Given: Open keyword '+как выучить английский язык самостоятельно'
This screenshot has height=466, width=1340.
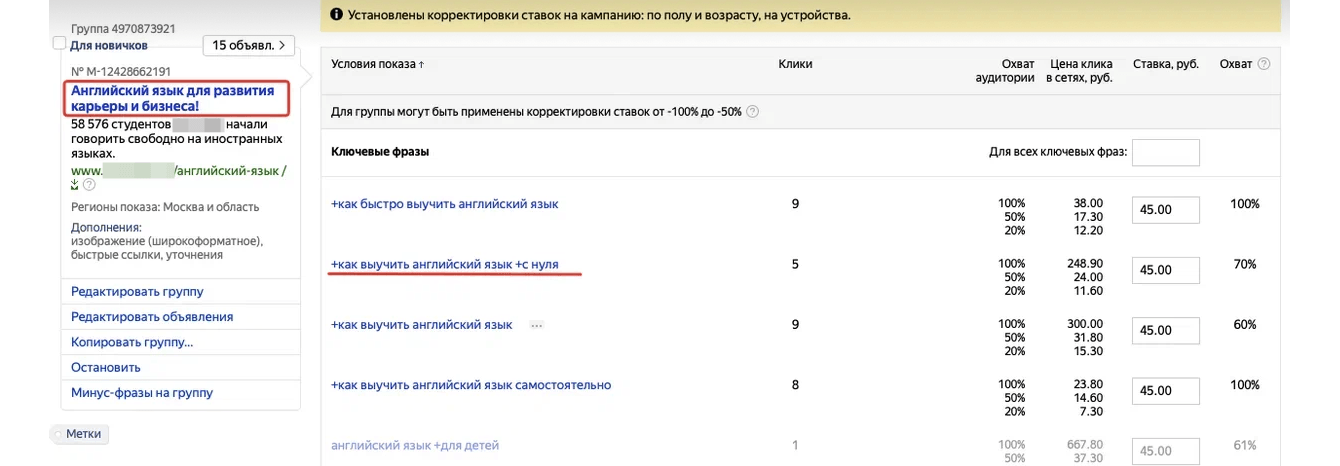Looking at the screenshot, I should click(x=470, y=385).
